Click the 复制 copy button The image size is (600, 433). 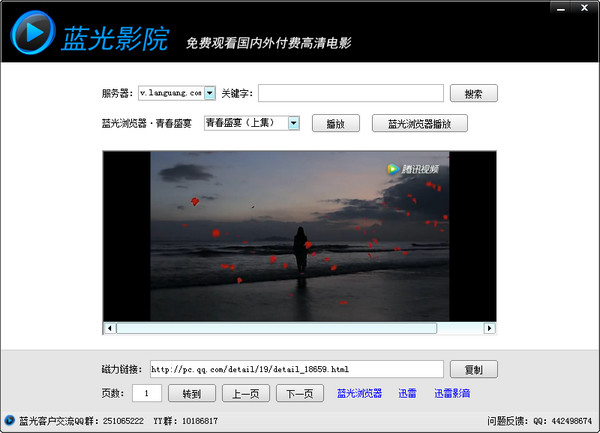click(474, 369)
